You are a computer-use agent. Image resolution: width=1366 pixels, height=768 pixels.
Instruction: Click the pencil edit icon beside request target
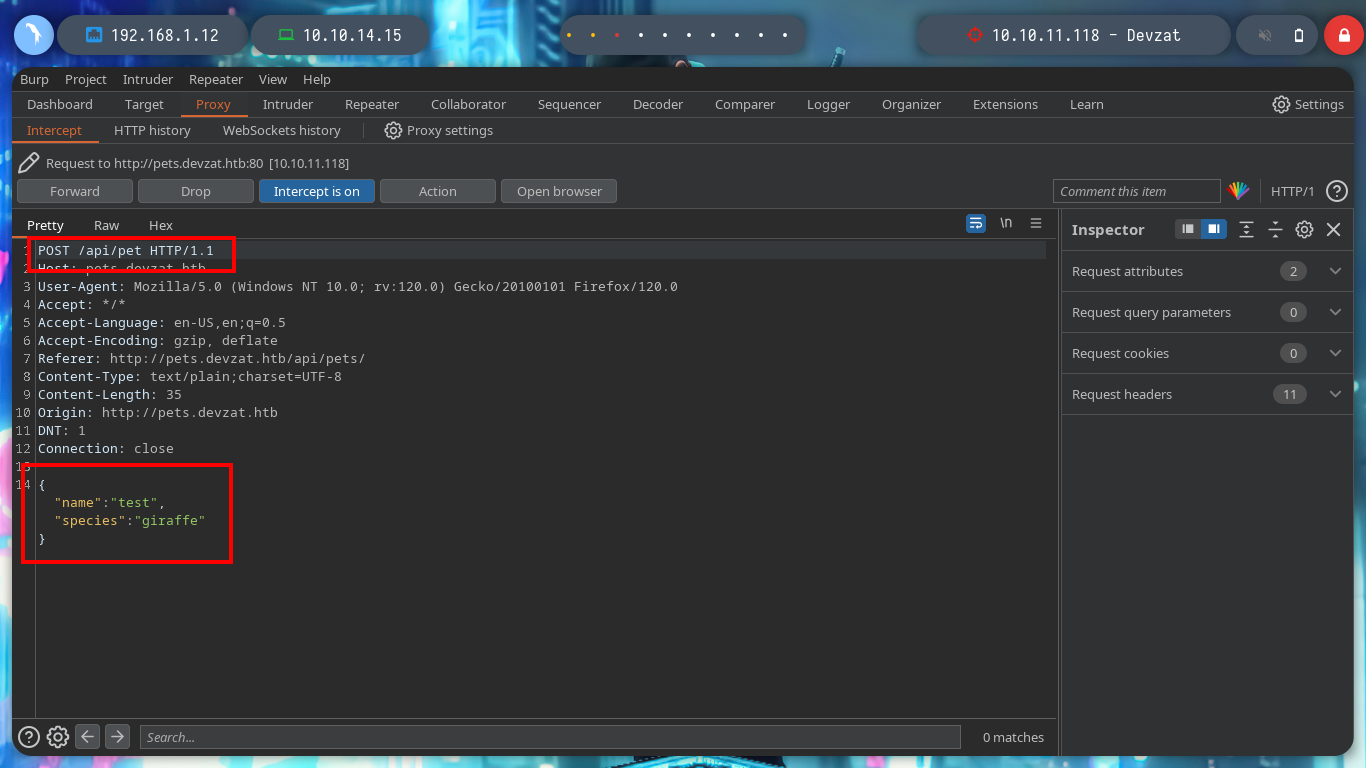pyautogui.click(x=29, y=162)
